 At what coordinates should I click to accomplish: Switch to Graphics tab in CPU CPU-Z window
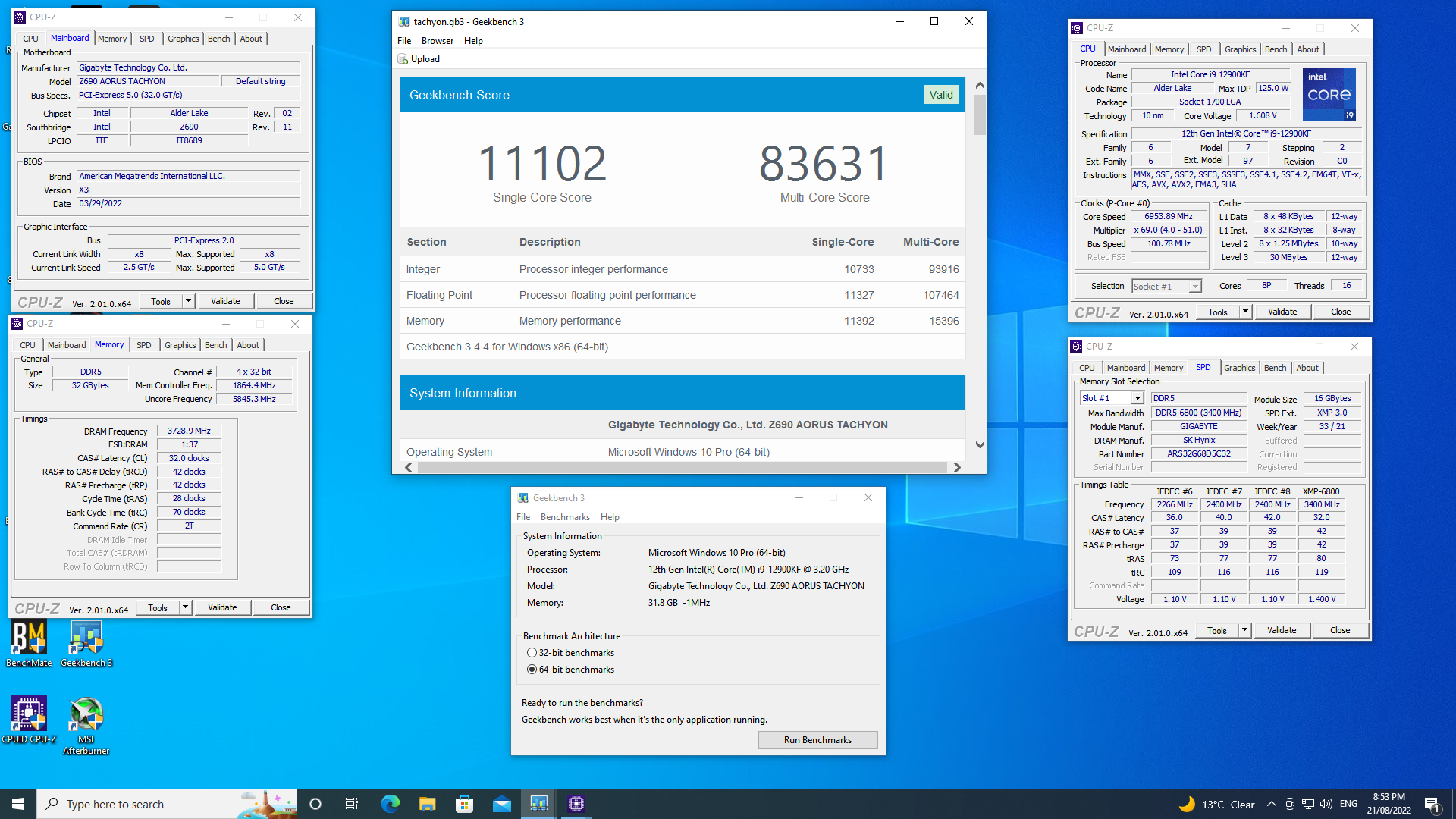[x=1241, y=49]
